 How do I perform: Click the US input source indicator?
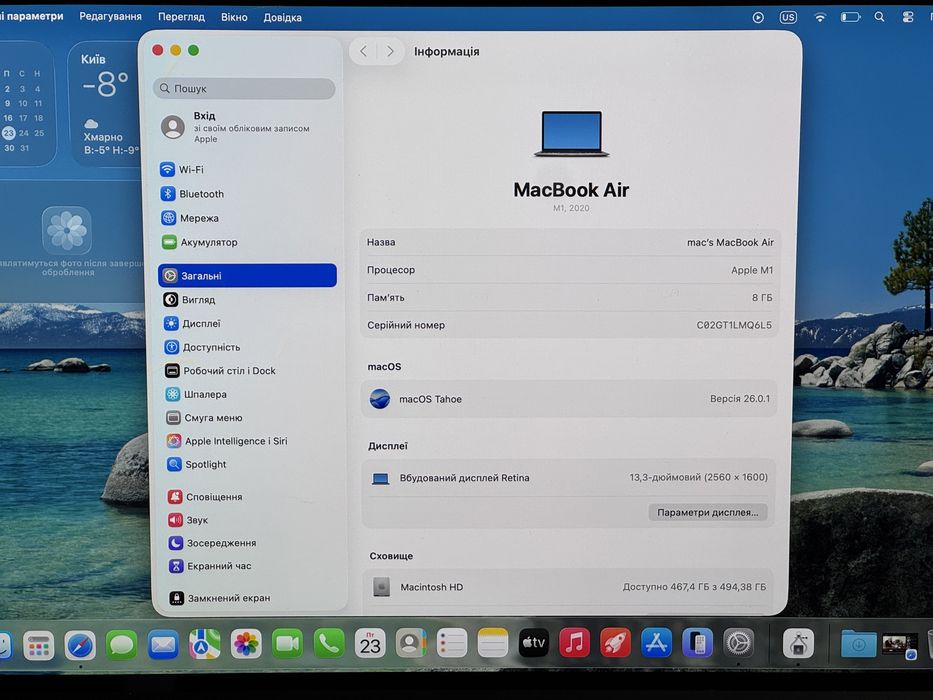pos(788,17)
